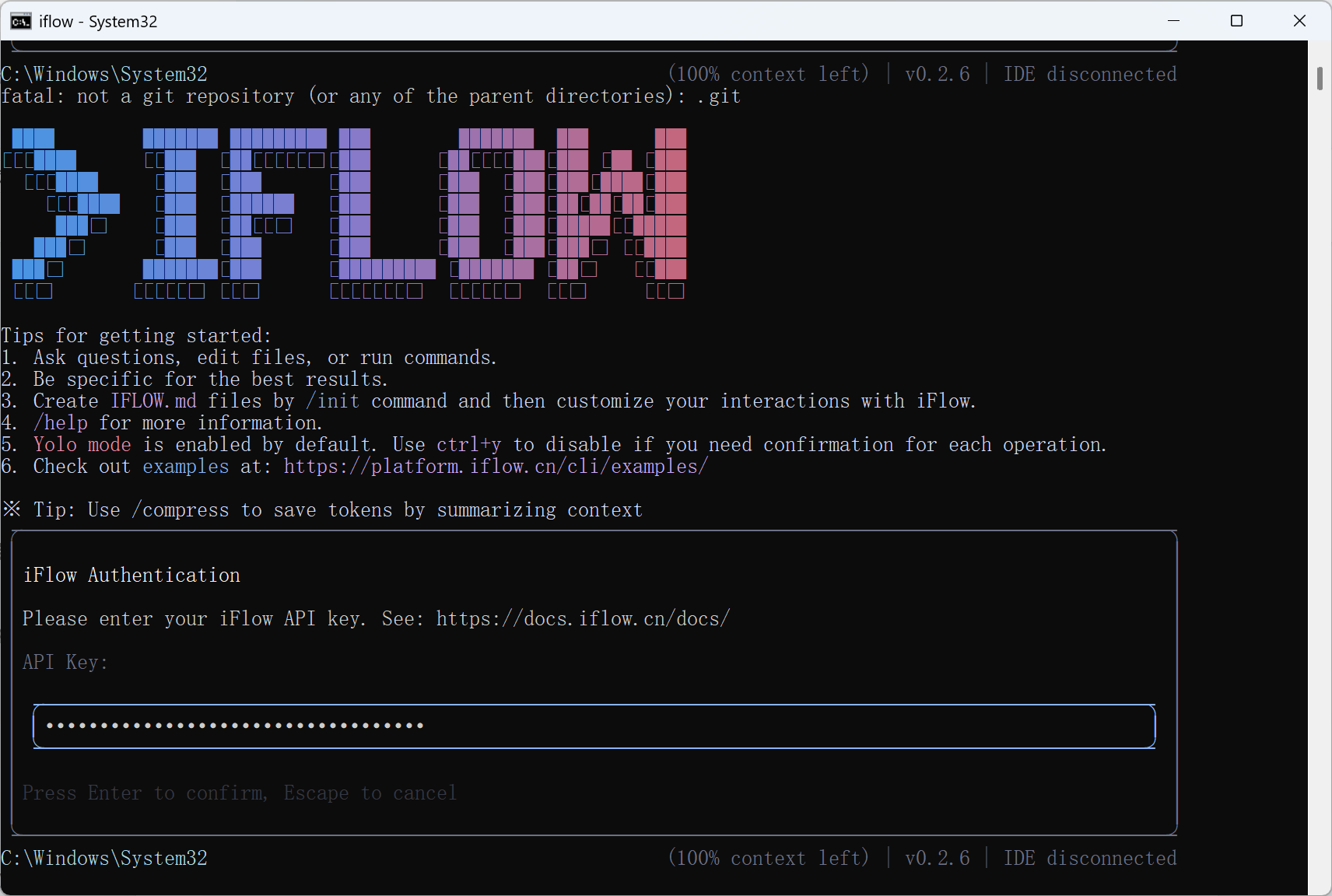Click the masked API key input field
Screen dimensions: 1332x896
(x=594, y=726)
